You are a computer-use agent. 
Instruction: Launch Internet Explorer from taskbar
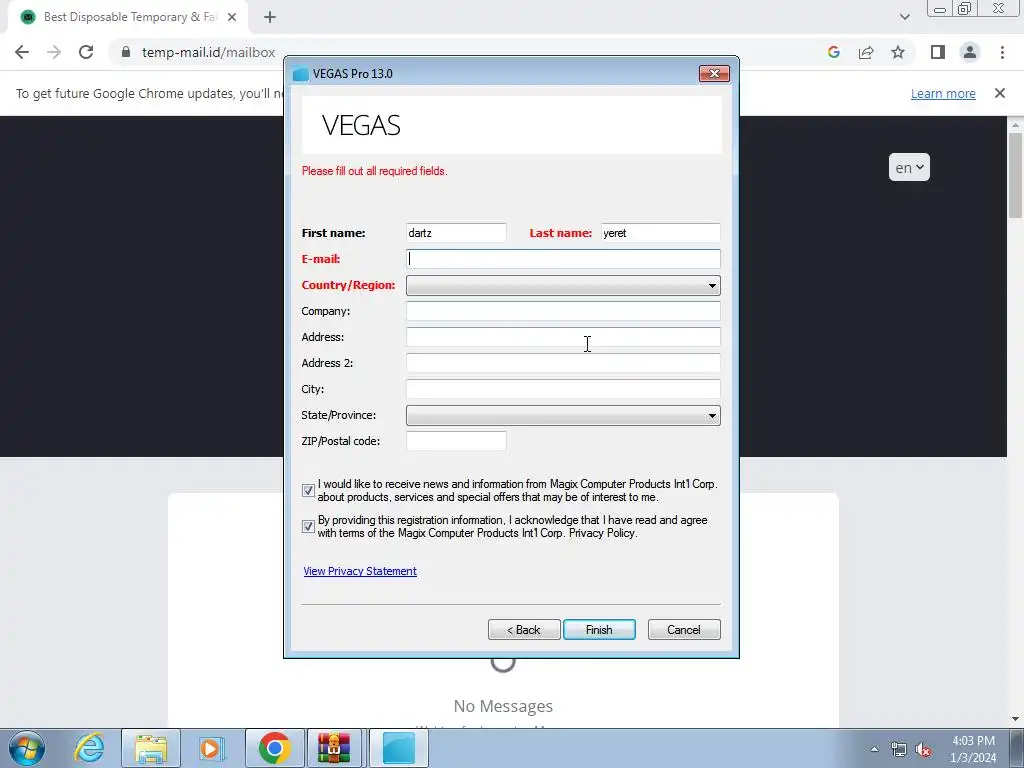tap(89, 748)
